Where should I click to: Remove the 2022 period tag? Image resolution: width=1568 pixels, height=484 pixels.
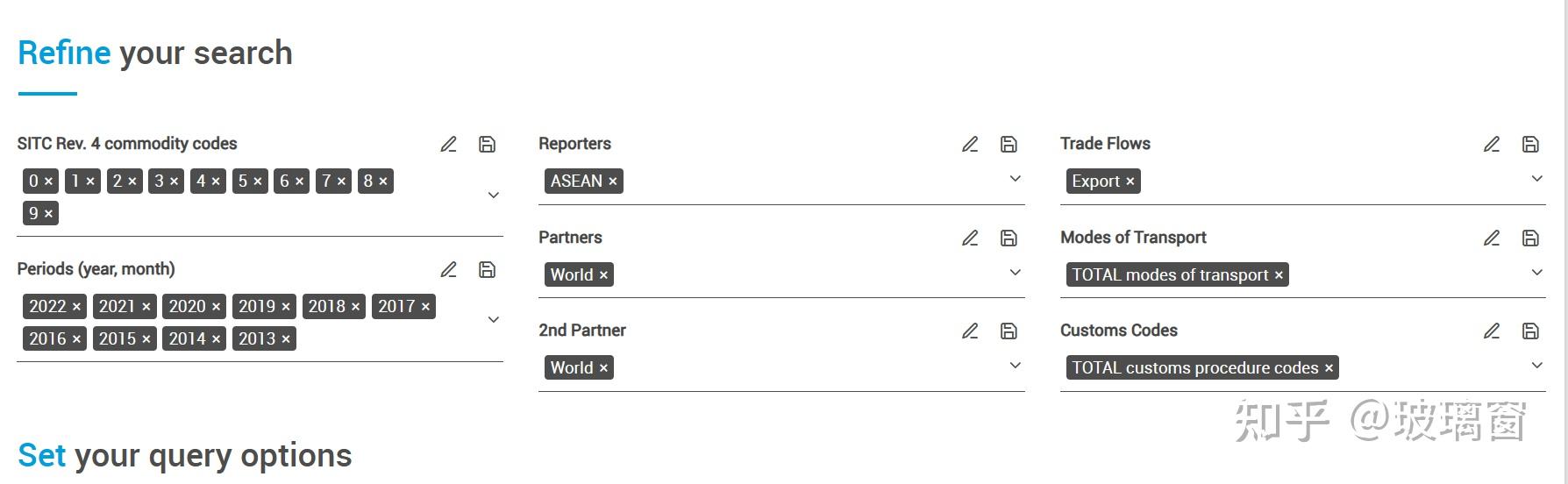coord(76,307)
